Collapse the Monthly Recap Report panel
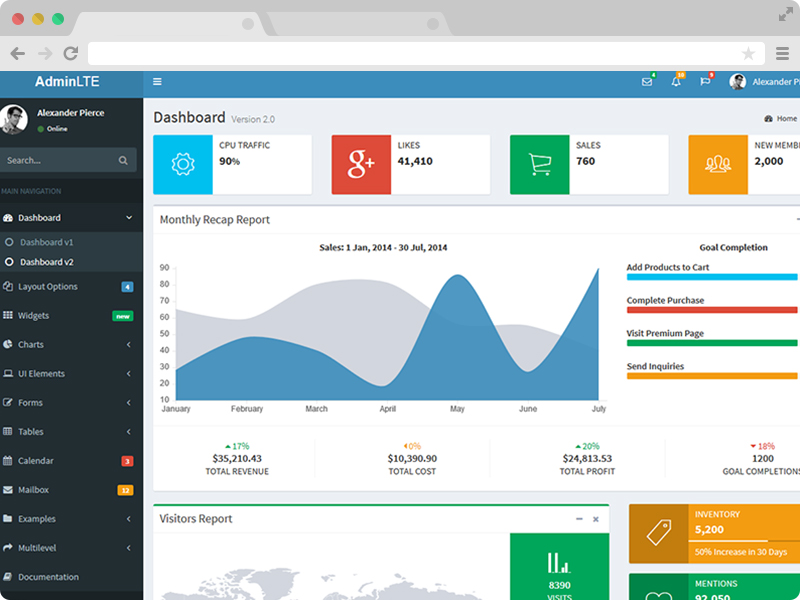The height and width of the screenshot is (600, 800). click(x=795, y=219)
